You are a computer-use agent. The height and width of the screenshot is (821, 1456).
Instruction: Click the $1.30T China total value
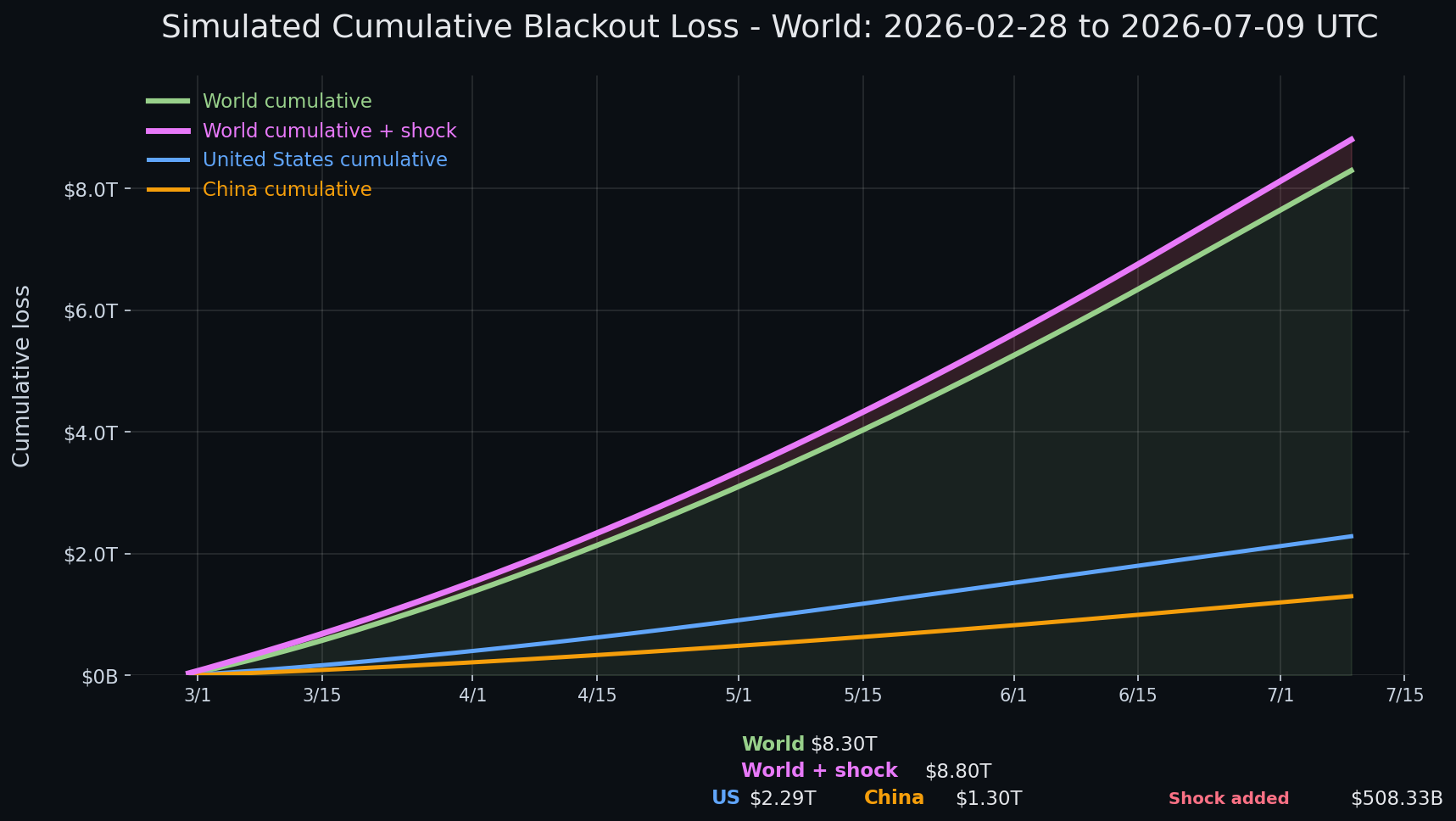(989, 798)
